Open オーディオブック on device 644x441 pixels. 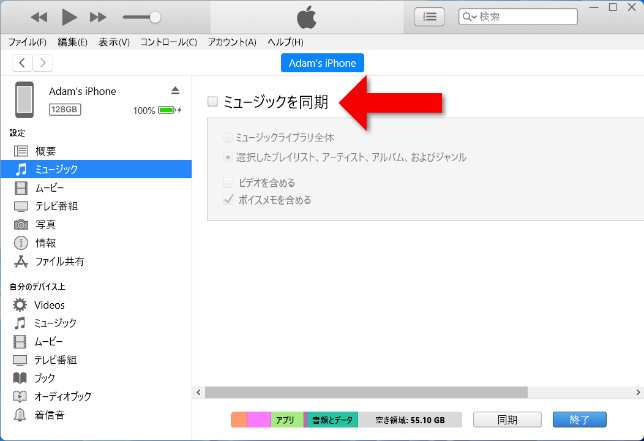click(x=96, y=397)
